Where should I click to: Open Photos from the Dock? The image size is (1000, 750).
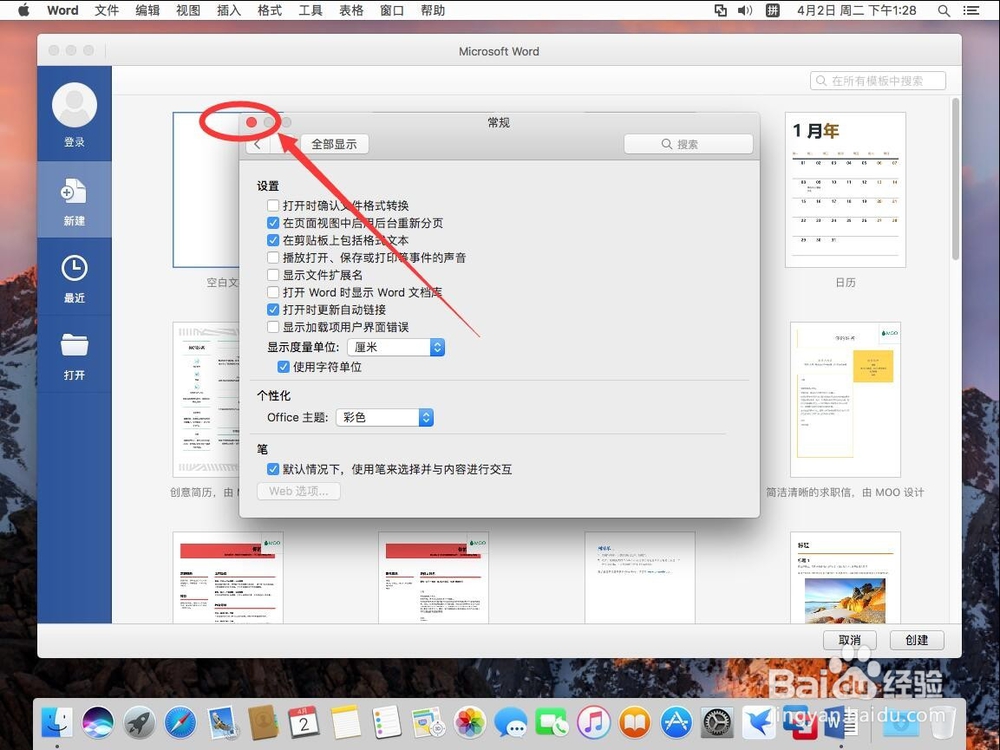coord(470,723)
